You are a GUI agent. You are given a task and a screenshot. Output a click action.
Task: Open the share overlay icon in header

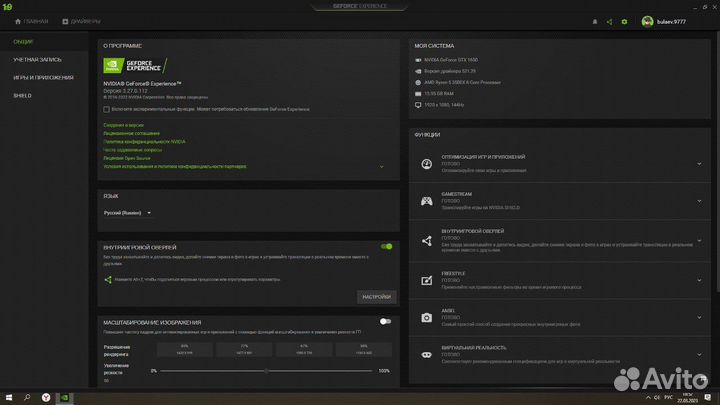click(610, 20)
